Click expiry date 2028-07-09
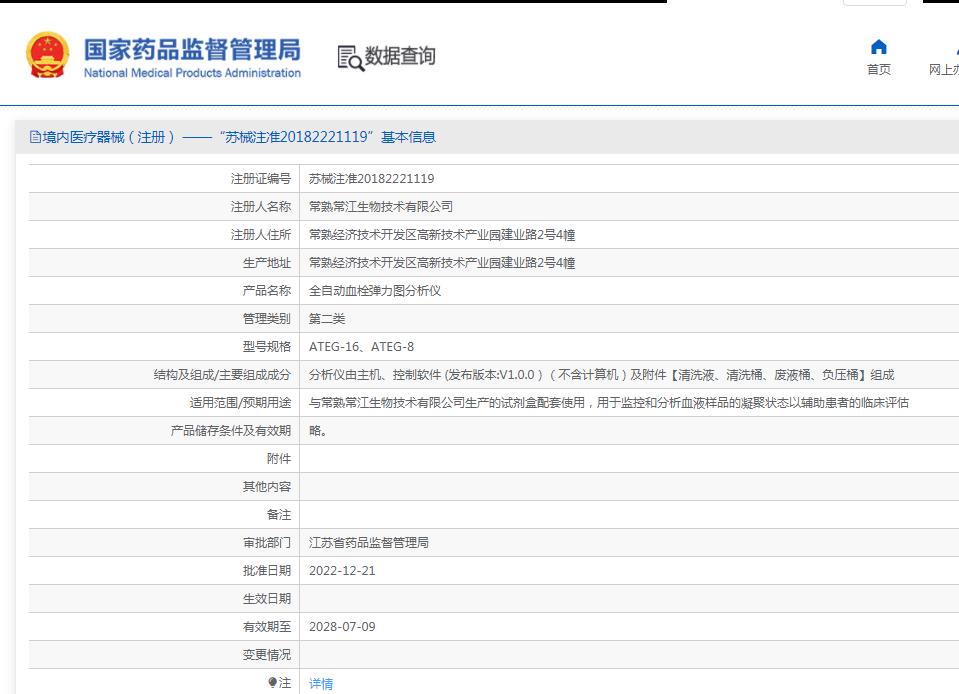 point(342,627)
